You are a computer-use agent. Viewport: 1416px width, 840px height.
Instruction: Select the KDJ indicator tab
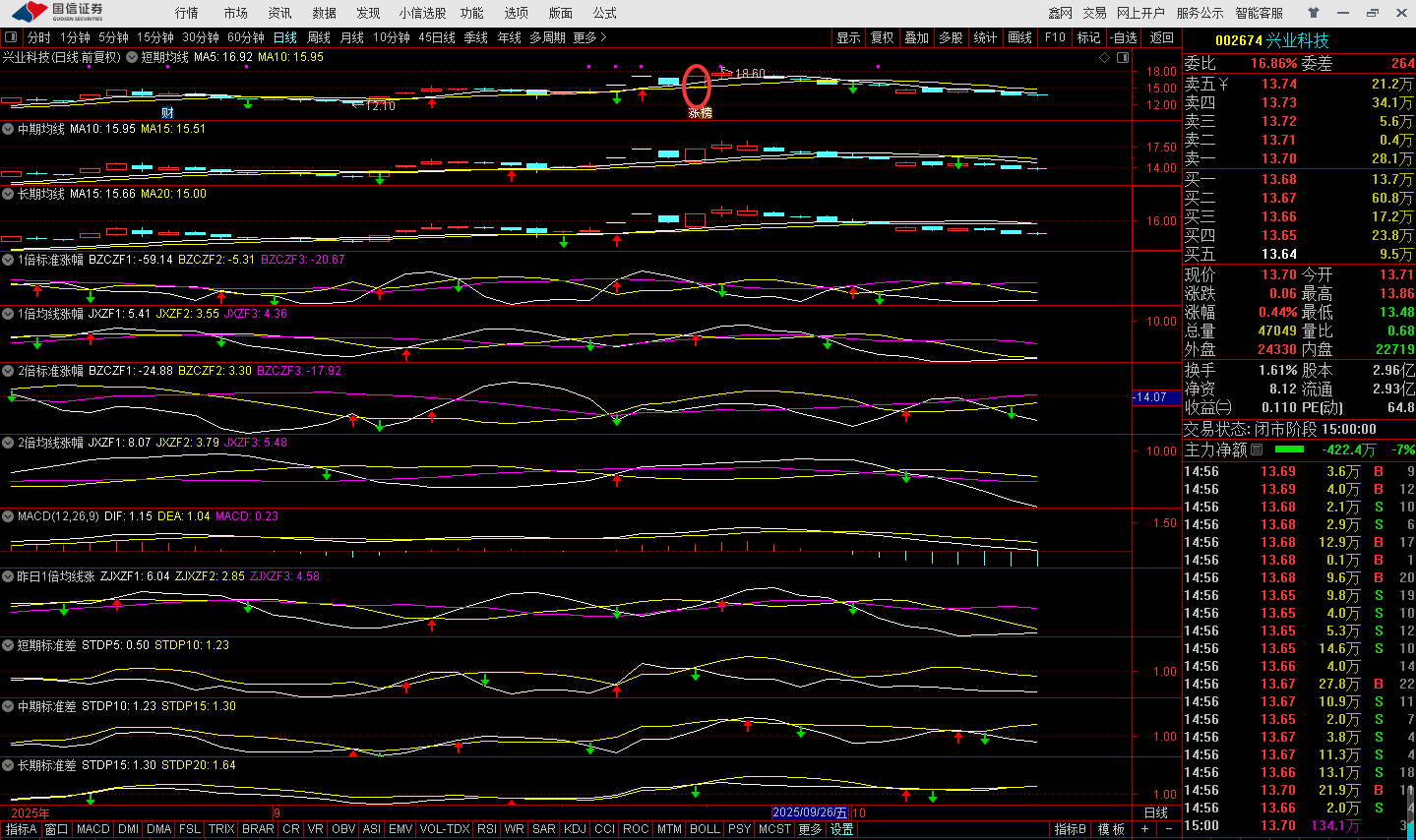pos(575,829)
